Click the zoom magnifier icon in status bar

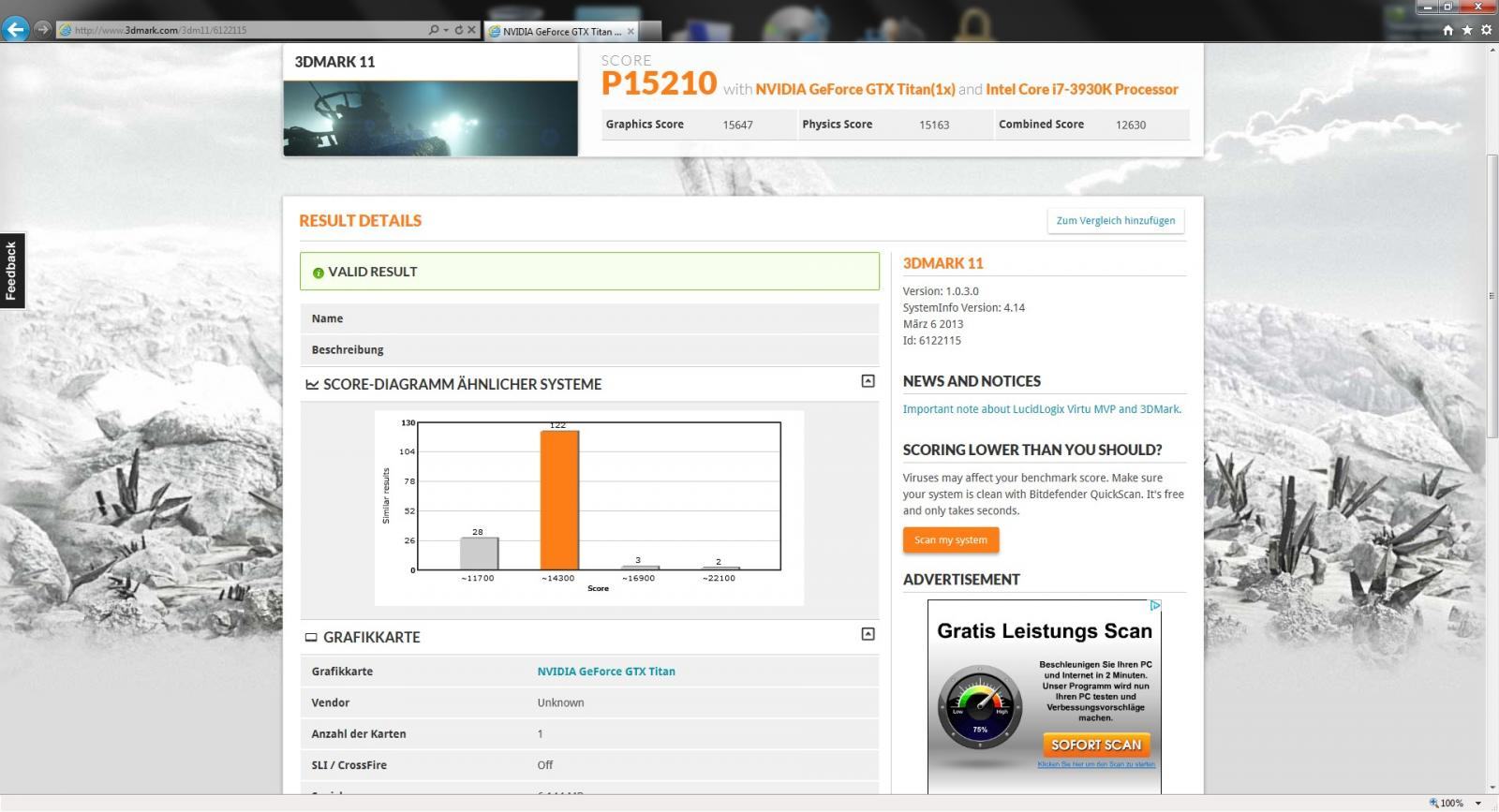pos(1433,804)
